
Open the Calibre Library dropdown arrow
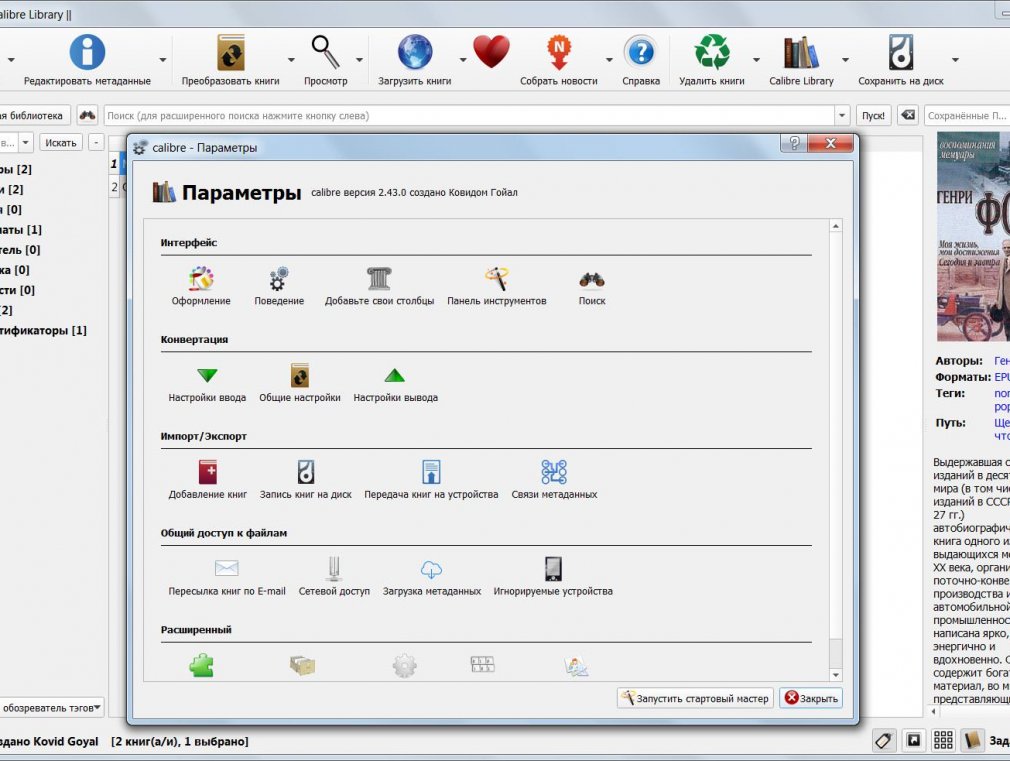click(x=845, y=60)
